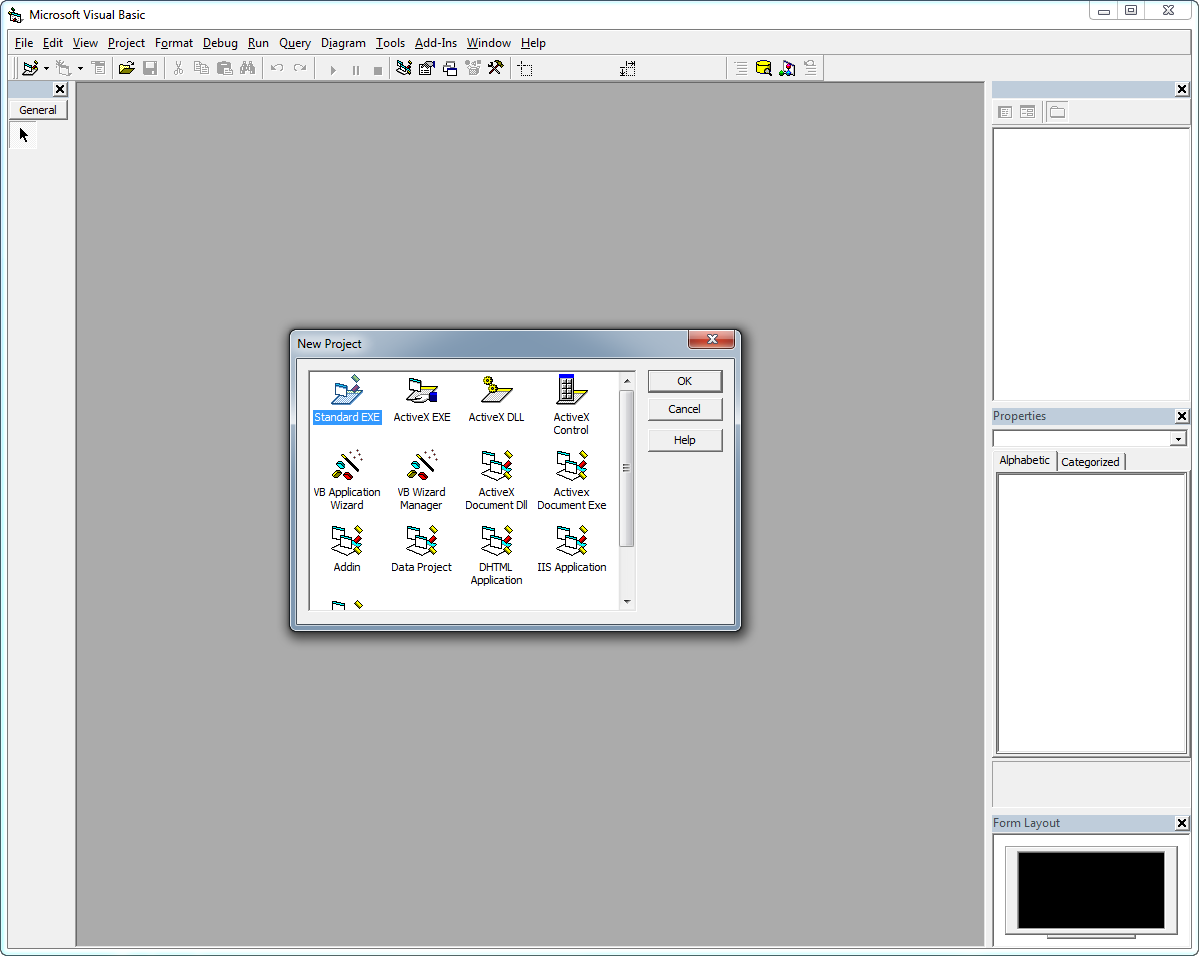This screenshot has height=956, width=1199.
Task: Open the View menu
Action: (x=85, y=43)
